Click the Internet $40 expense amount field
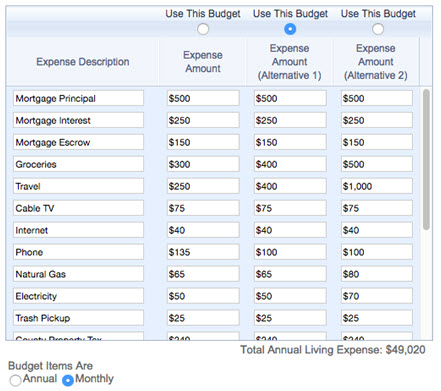Image resolution: width=441 pixels, height=391 pixels. click(203, 230)
